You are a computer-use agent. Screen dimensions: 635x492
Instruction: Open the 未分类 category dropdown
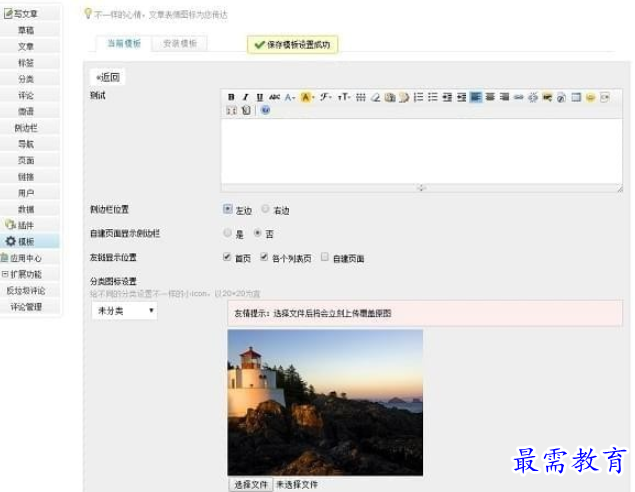click(x=124, y=311)
